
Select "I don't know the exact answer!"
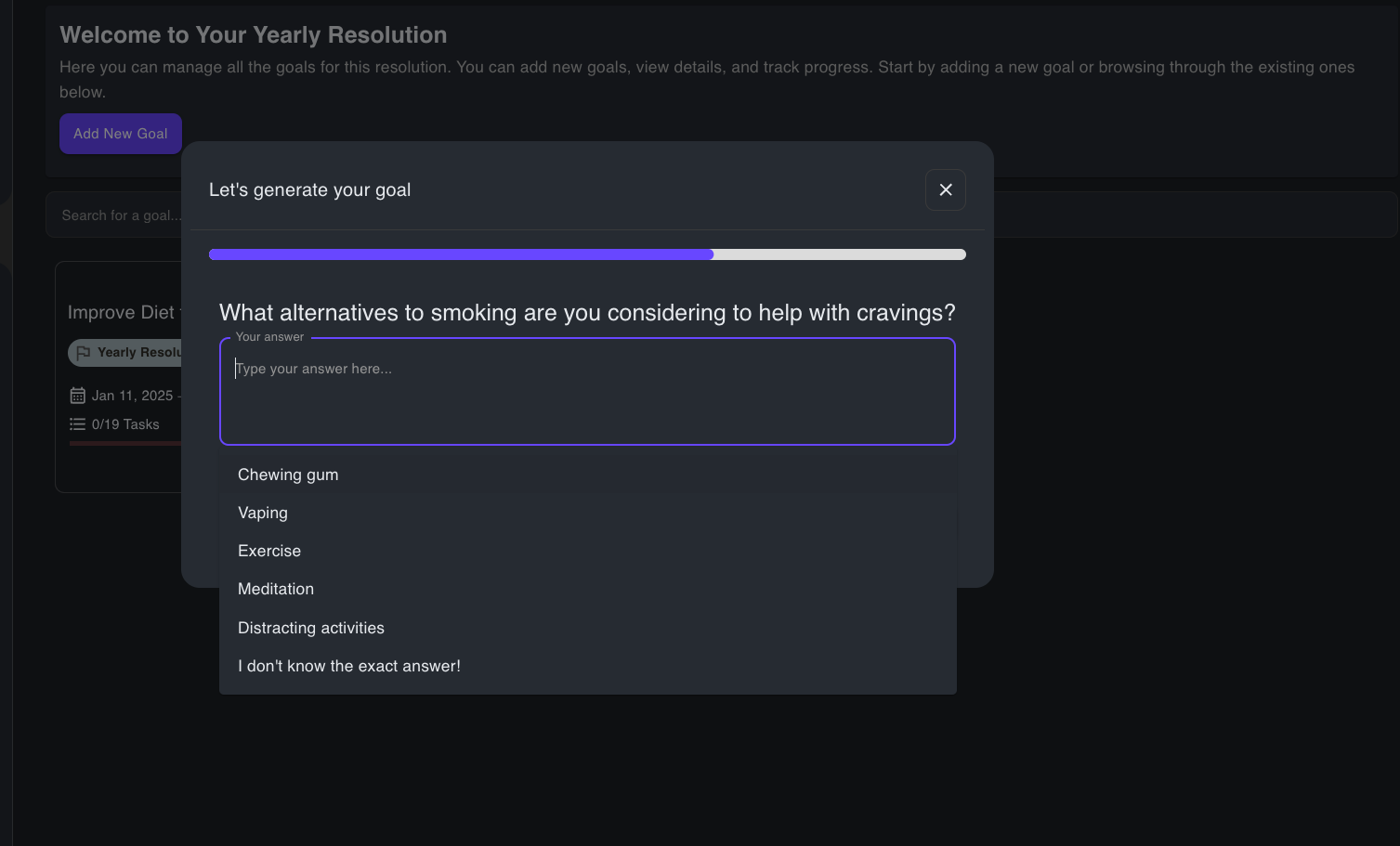coord(349,666)
